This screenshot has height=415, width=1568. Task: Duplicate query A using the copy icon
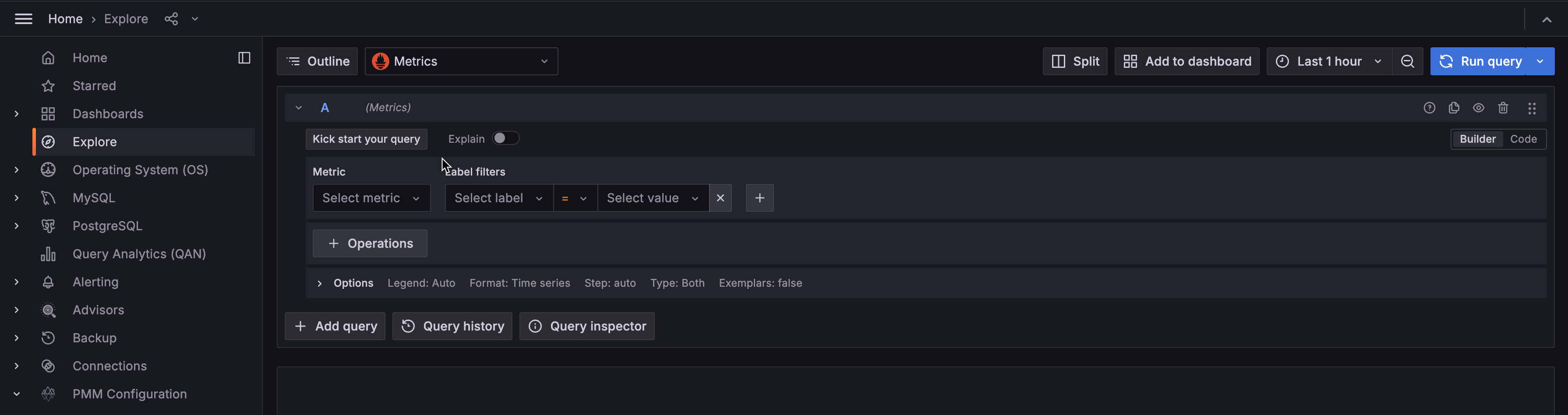tap(1454, 107)
